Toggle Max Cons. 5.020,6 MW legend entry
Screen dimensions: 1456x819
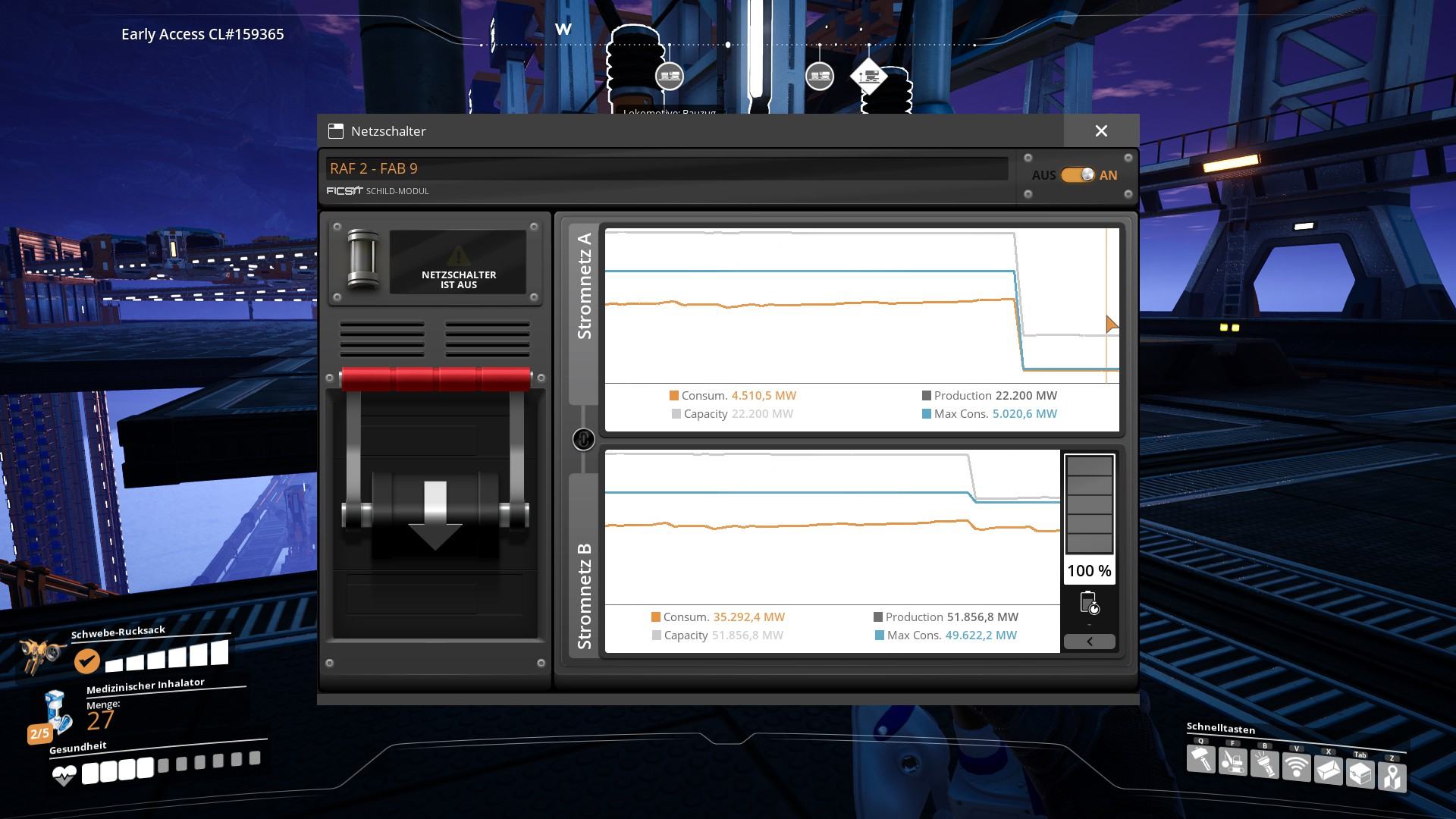click(x=989, y=414)
